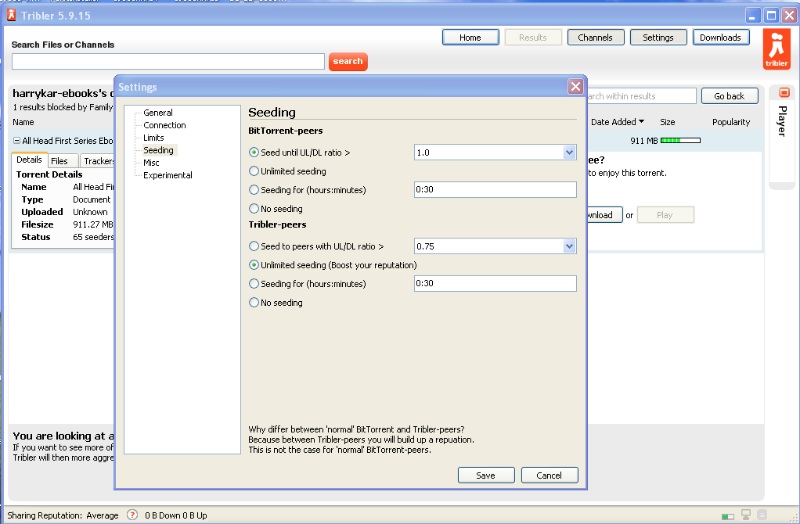Viewport: 800px width, 524px height.
Task: Choose No seeding under Tribler-peers
Action: (254, 302)
